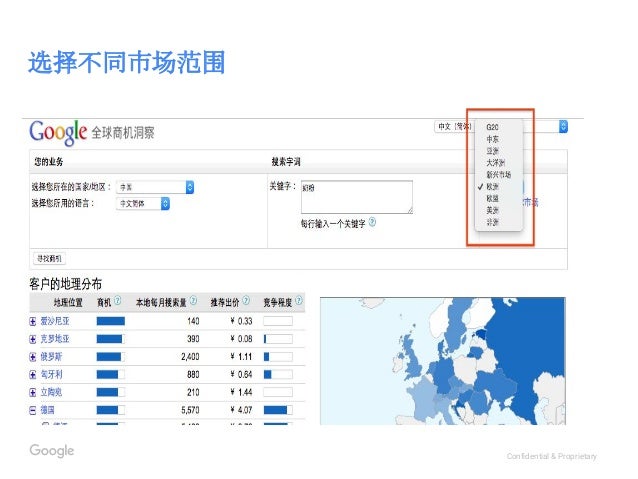This screenshot has height=479, width=638.
Task: Click the 推荐出价 column header
Action: click(x=225, y=302)
